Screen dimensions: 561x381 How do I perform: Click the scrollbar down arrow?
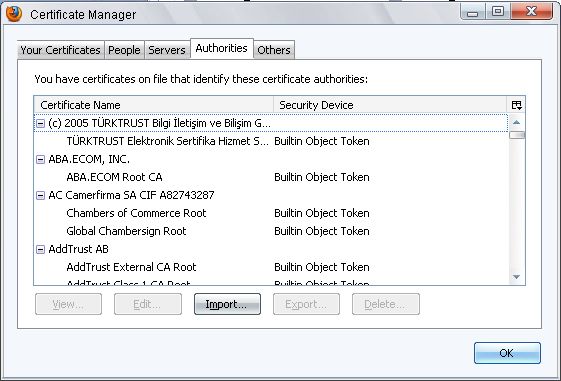[x=516, y=277]
